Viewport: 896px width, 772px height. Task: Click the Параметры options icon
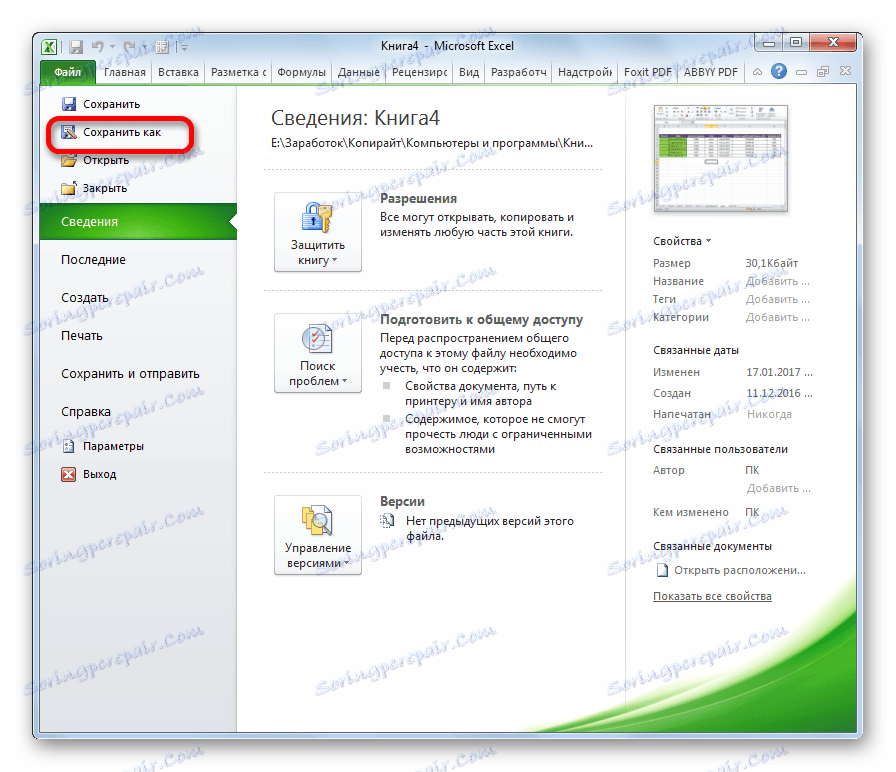[68, 445]
